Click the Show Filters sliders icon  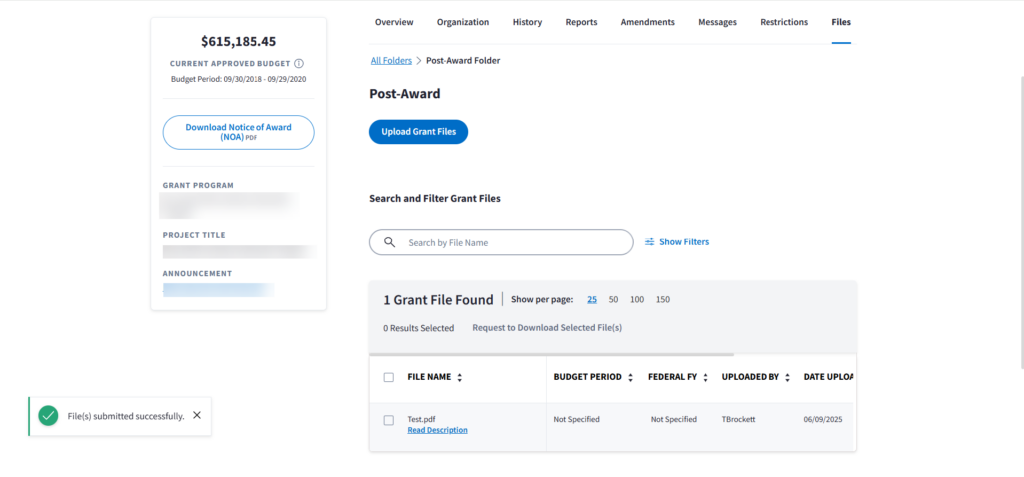coord(650,242)
